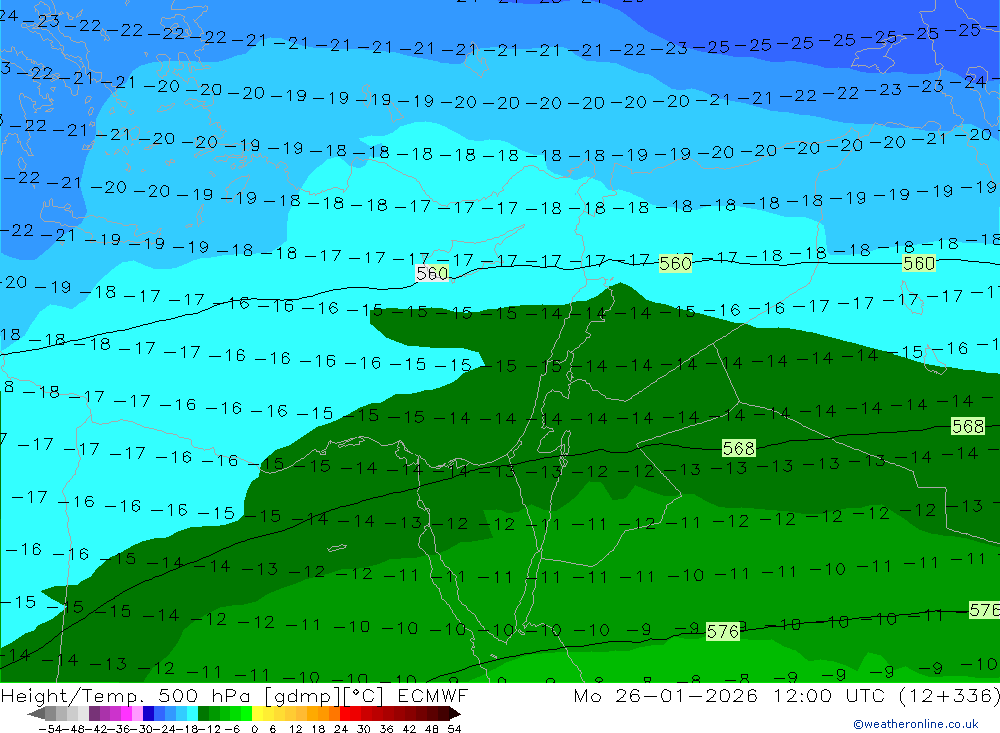Click the forecast step "(12+336)"
This screenshot has height=733, width=1000.
click(950, 695)
